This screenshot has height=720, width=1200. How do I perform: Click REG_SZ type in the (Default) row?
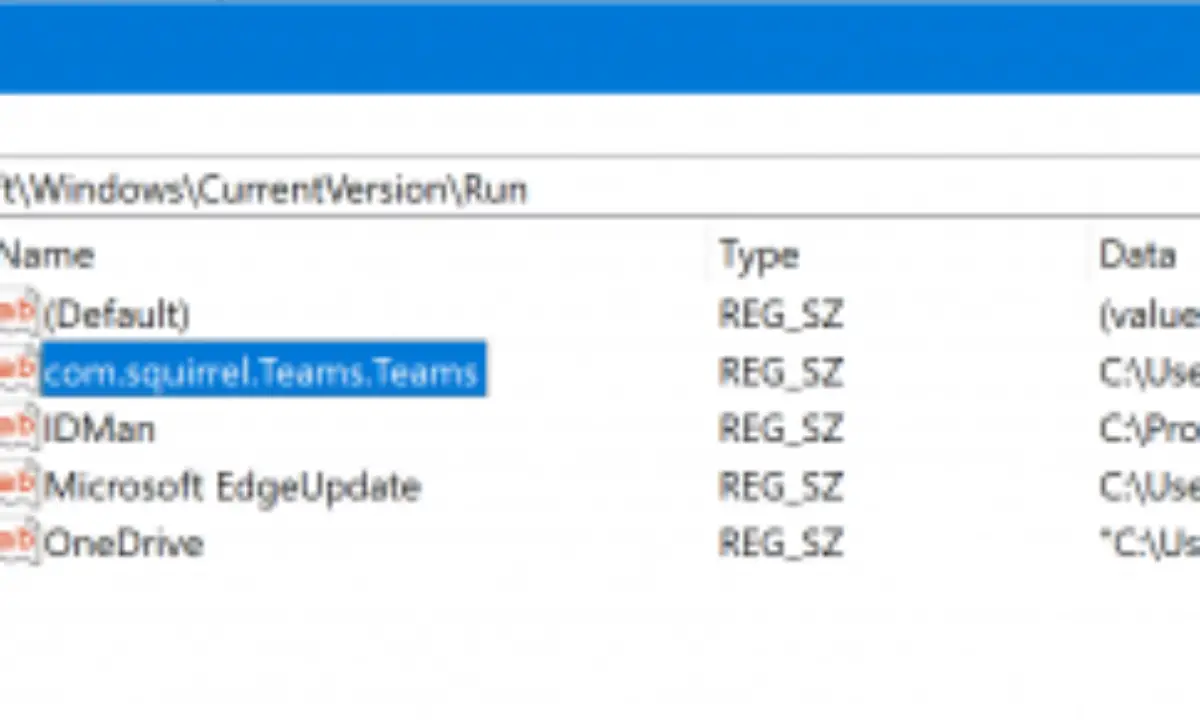pyautogui.click(x=780, y=315)
